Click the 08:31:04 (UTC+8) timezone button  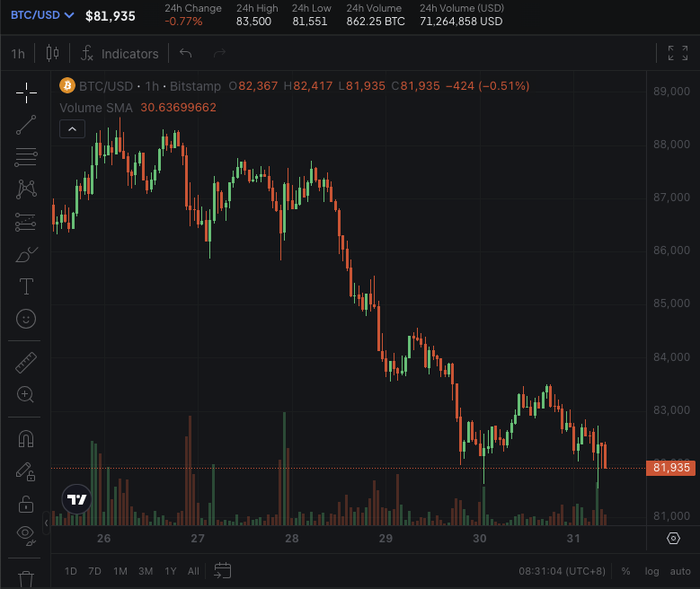[559, 571]
